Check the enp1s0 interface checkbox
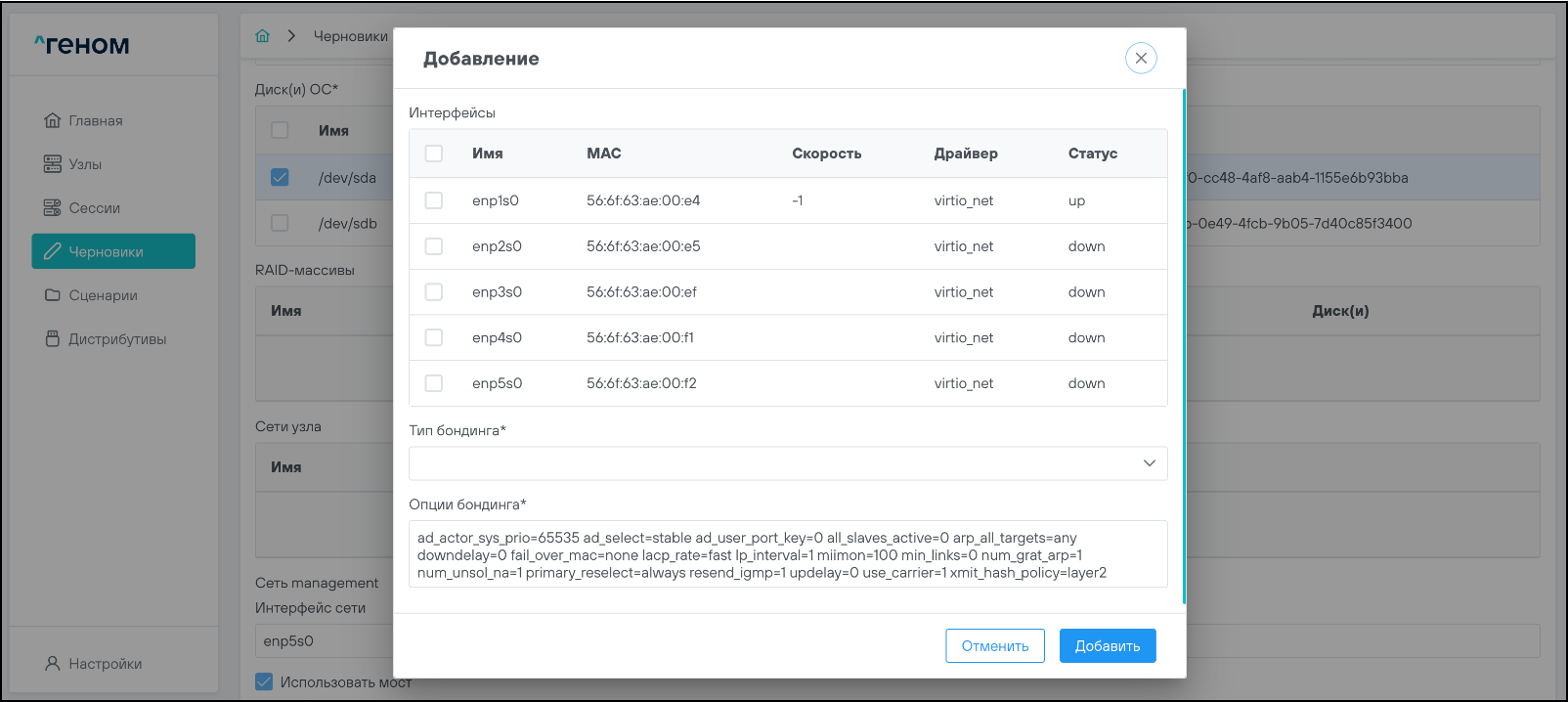The image size is (1568, 702). 434,200
